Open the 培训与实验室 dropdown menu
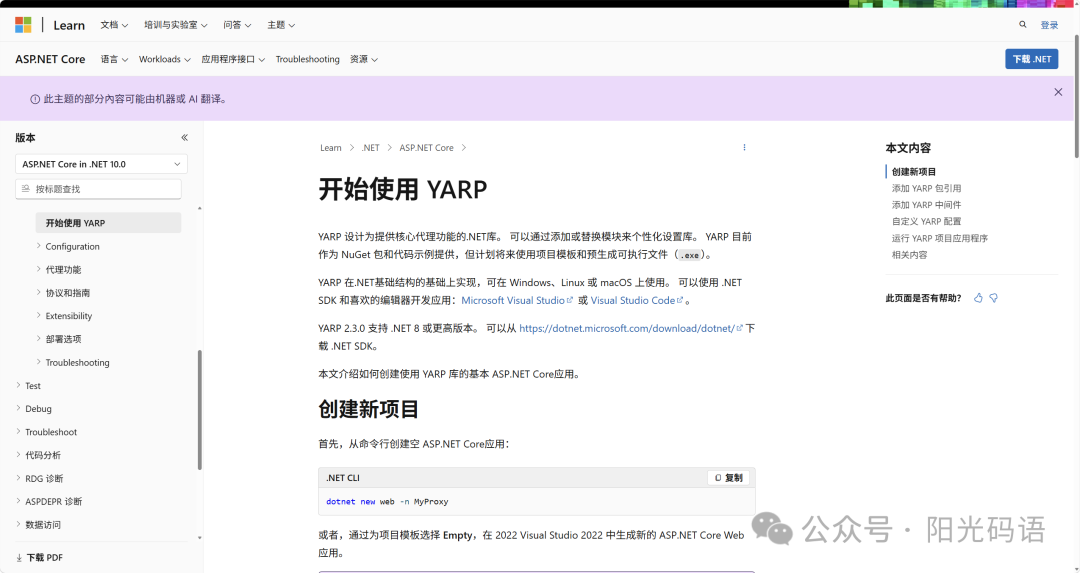Image resolution: width=1080 pixels, height=573 pixels. pos(176,25)
